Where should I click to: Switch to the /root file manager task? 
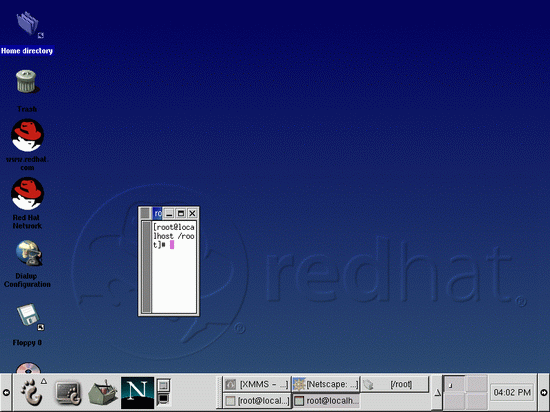pos(395,385)
